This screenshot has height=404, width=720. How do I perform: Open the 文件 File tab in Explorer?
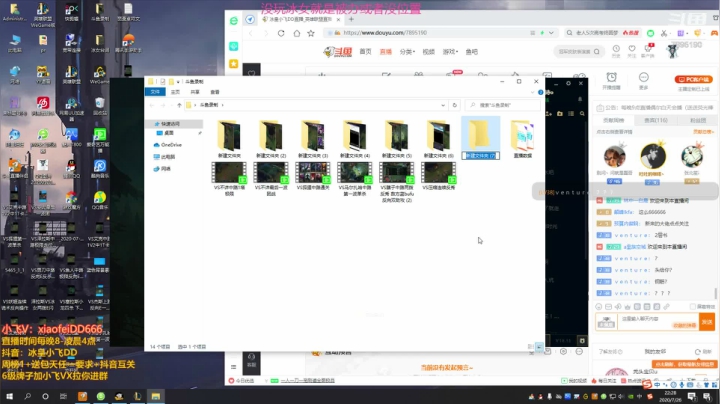point(155,92)
